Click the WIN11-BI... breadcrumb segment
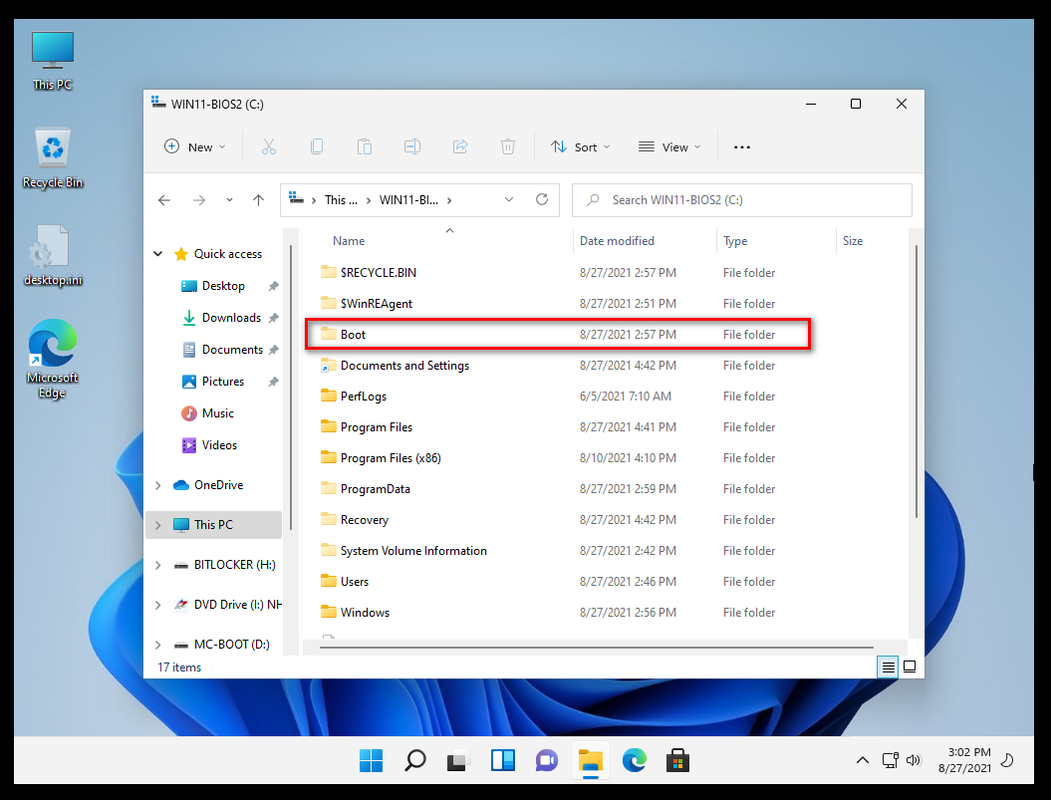This screenshot has height=800, width=1051. click(408, 200)
